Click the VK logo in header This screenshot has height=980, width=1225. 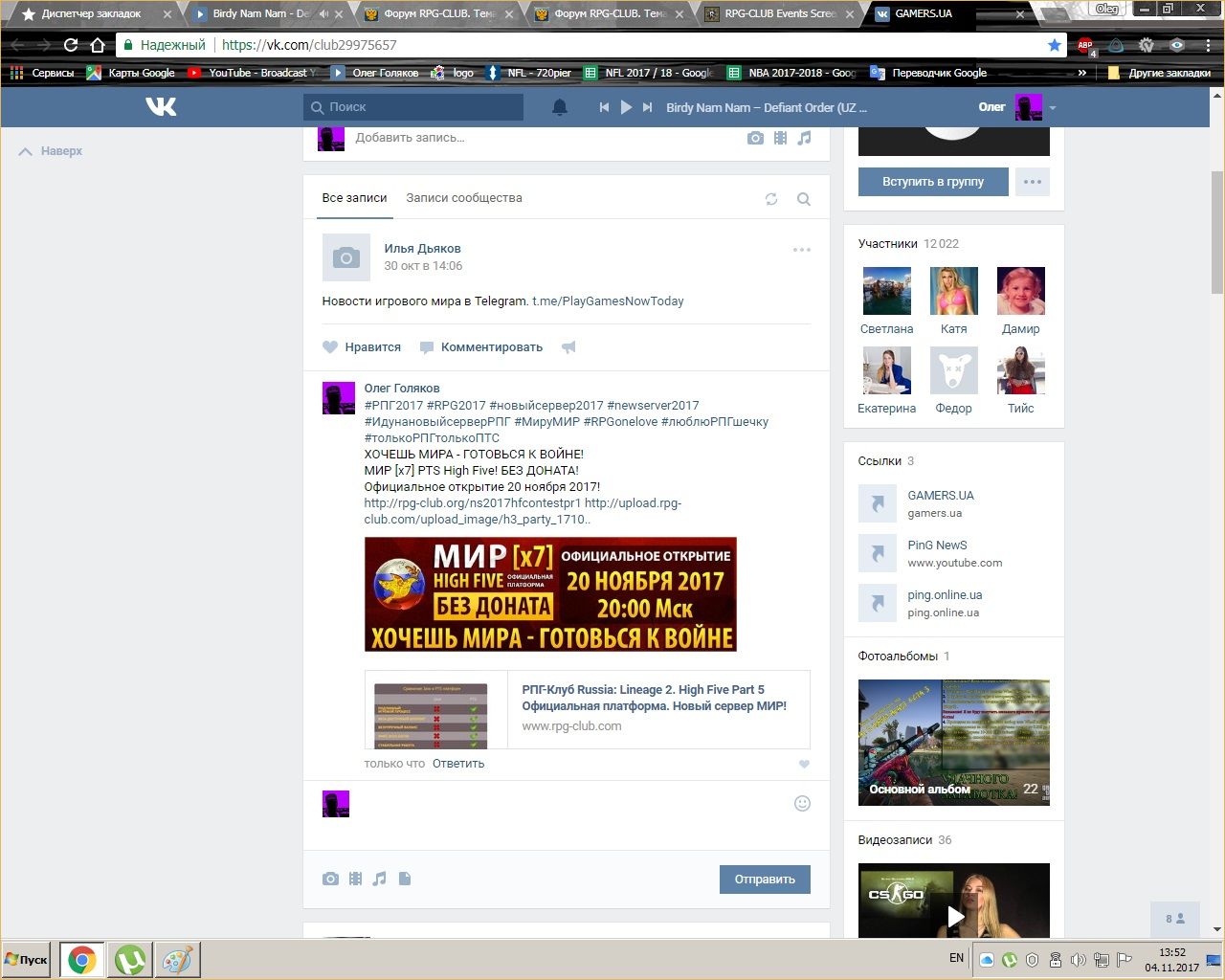[161, 107]
